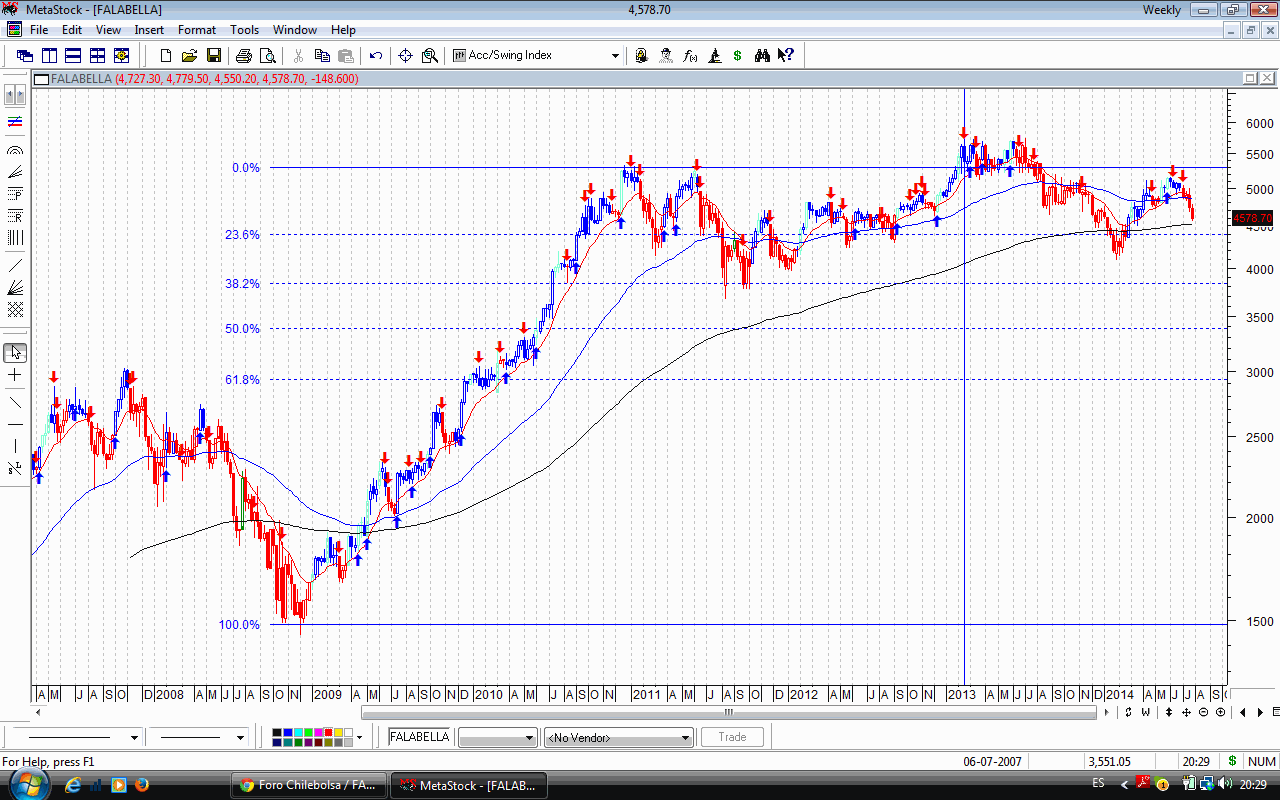Click the context help arrow-question icon

(786, 55)
